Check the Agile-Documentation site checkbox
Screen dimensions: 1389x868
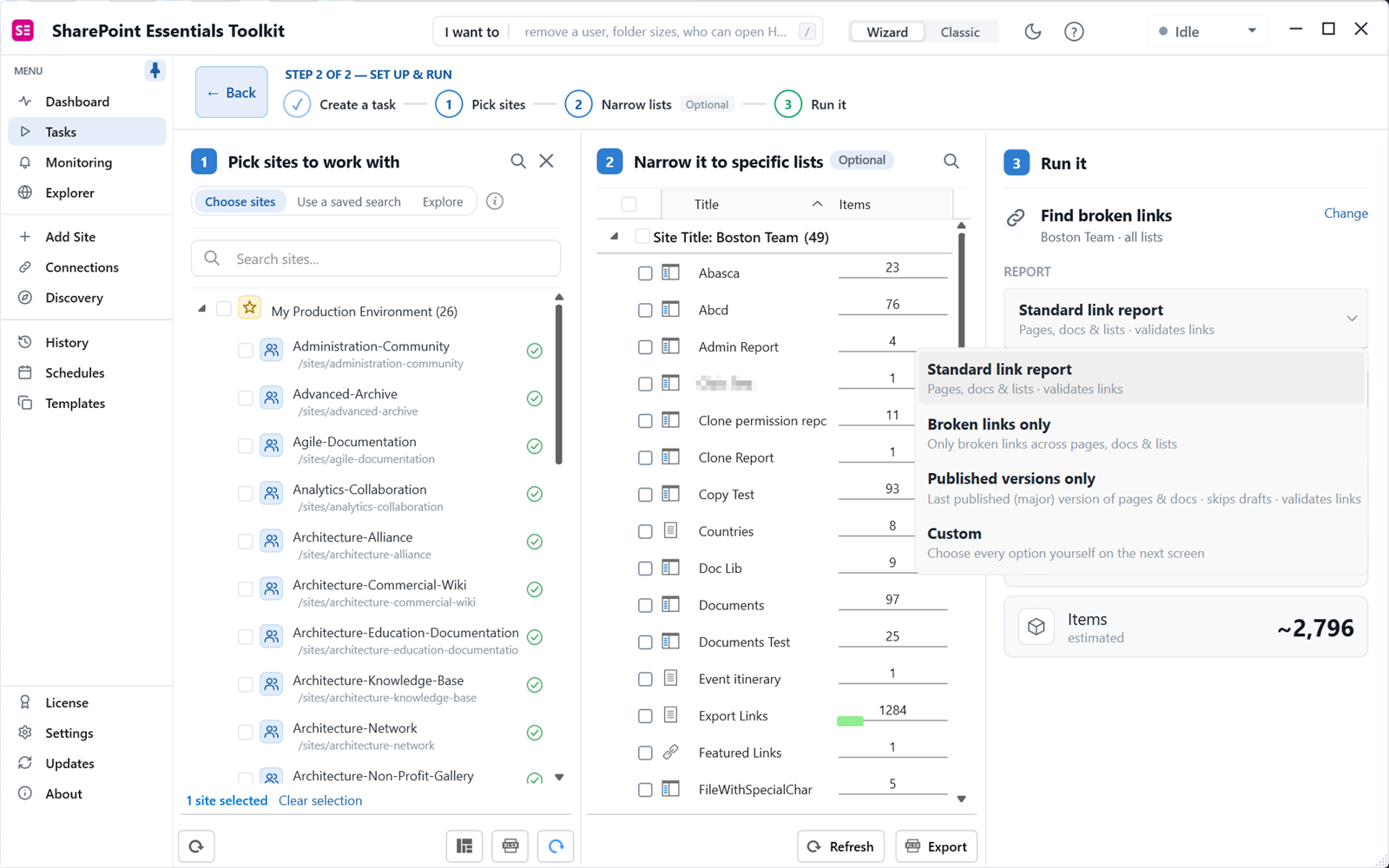(246, 446)
